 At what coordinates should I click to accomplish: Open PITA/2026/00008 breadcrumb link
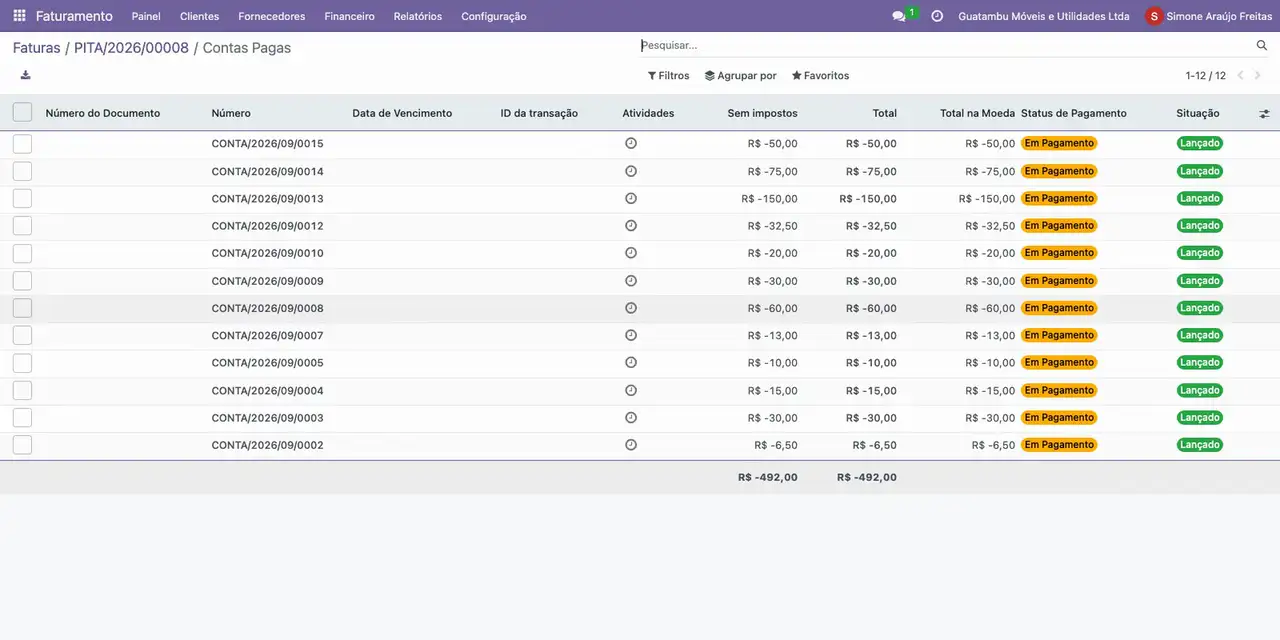[131, 47]
